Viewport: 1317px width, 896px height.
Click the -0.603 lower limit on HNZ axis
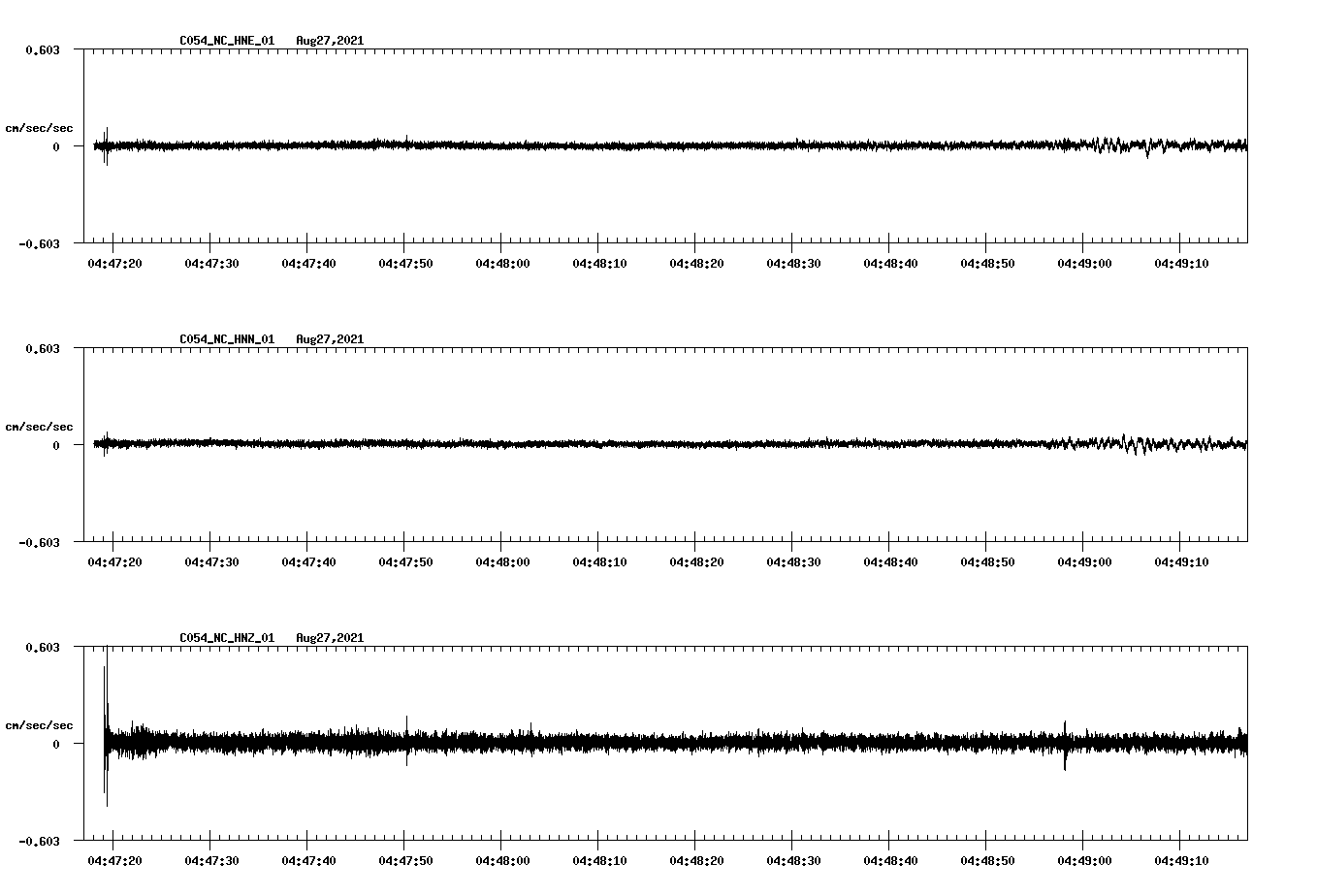coord(40,841)
